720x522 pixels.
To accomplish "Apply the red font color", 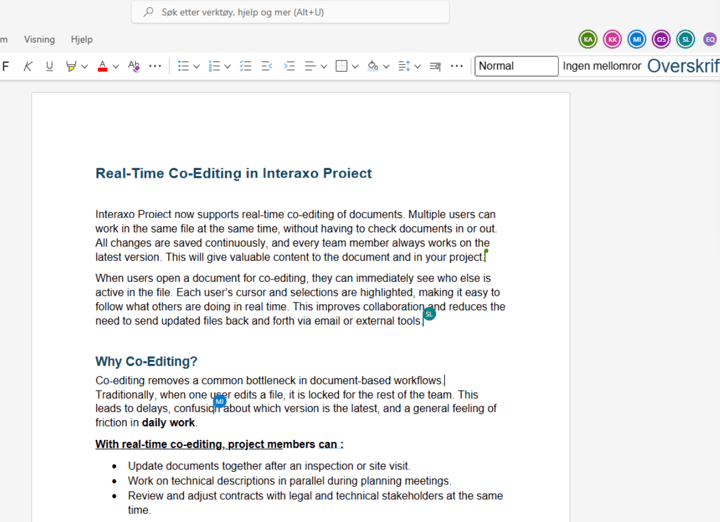I will 102,66.
